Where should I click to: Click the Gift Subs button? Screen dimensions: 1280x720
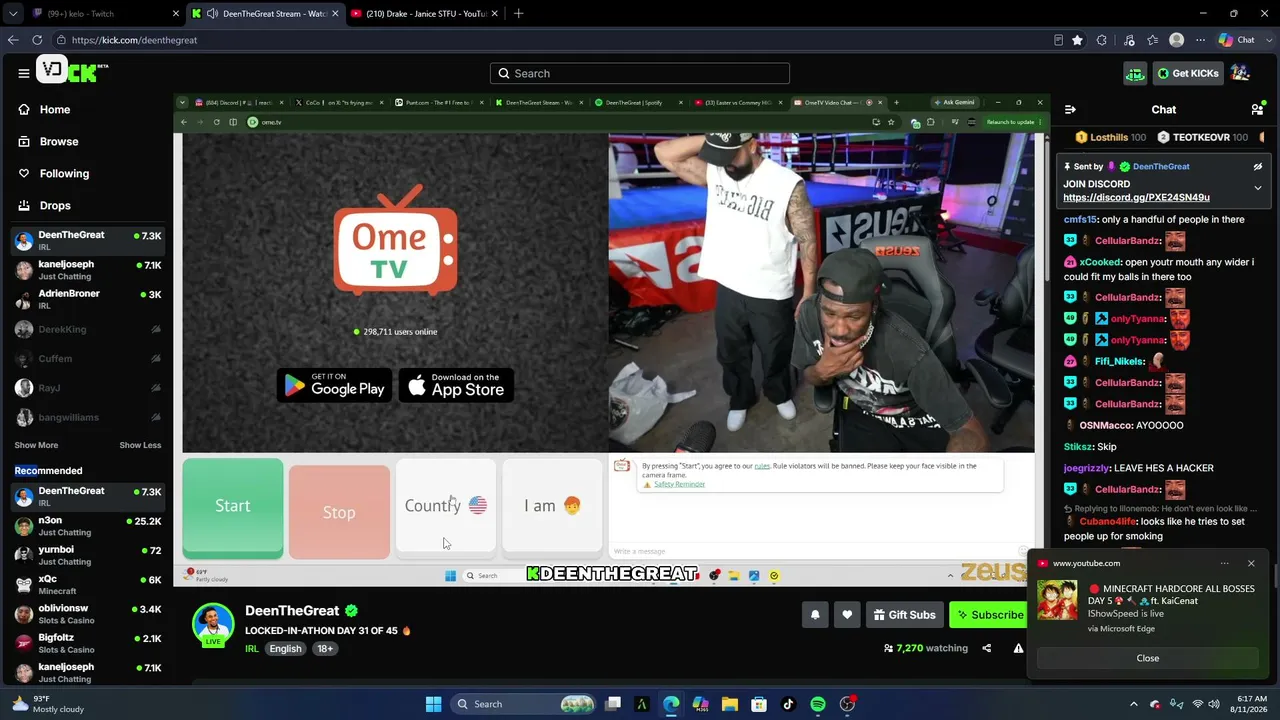click(x=903, y=615)
